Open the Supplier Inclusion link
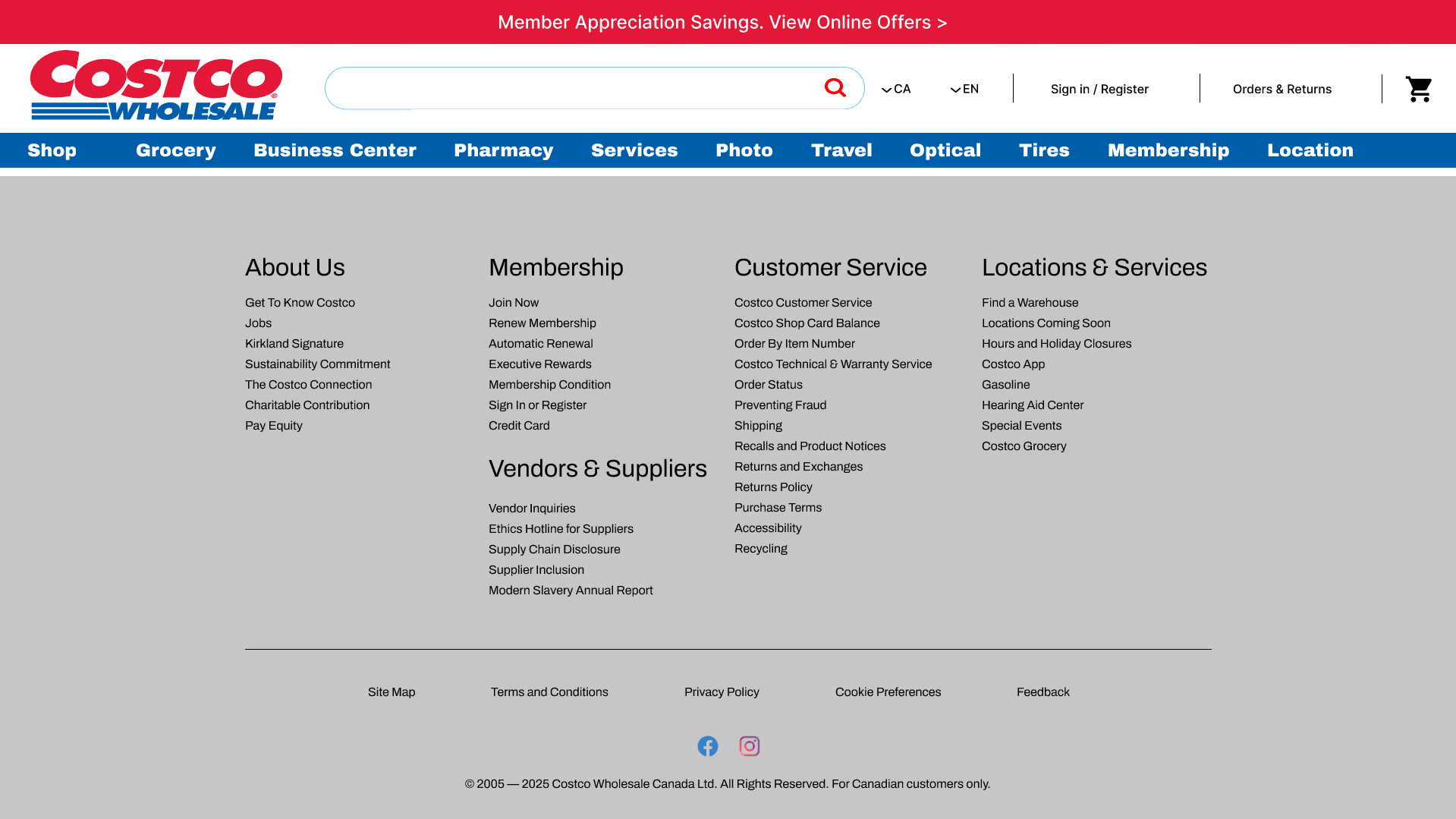The image size is (1456, 819). click(x=536, y=569)
